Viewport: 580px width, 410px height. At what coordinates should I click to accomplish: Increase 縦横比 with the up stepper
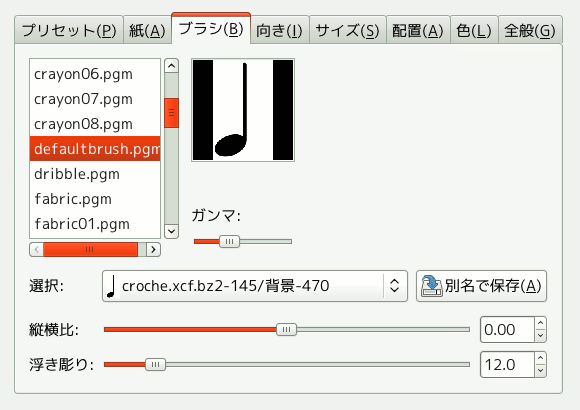pos(540,323)
